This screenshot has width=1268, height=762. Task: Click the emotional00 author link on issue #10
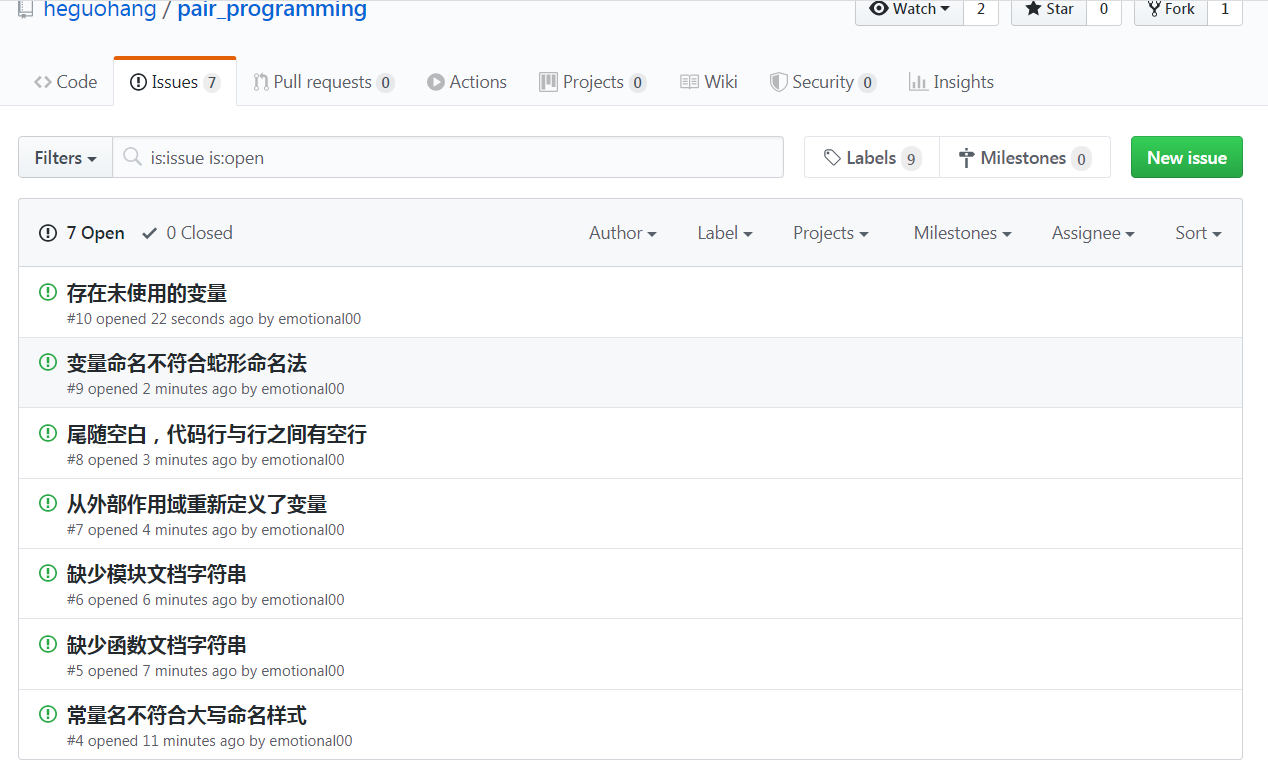click(x=319, y=319)
